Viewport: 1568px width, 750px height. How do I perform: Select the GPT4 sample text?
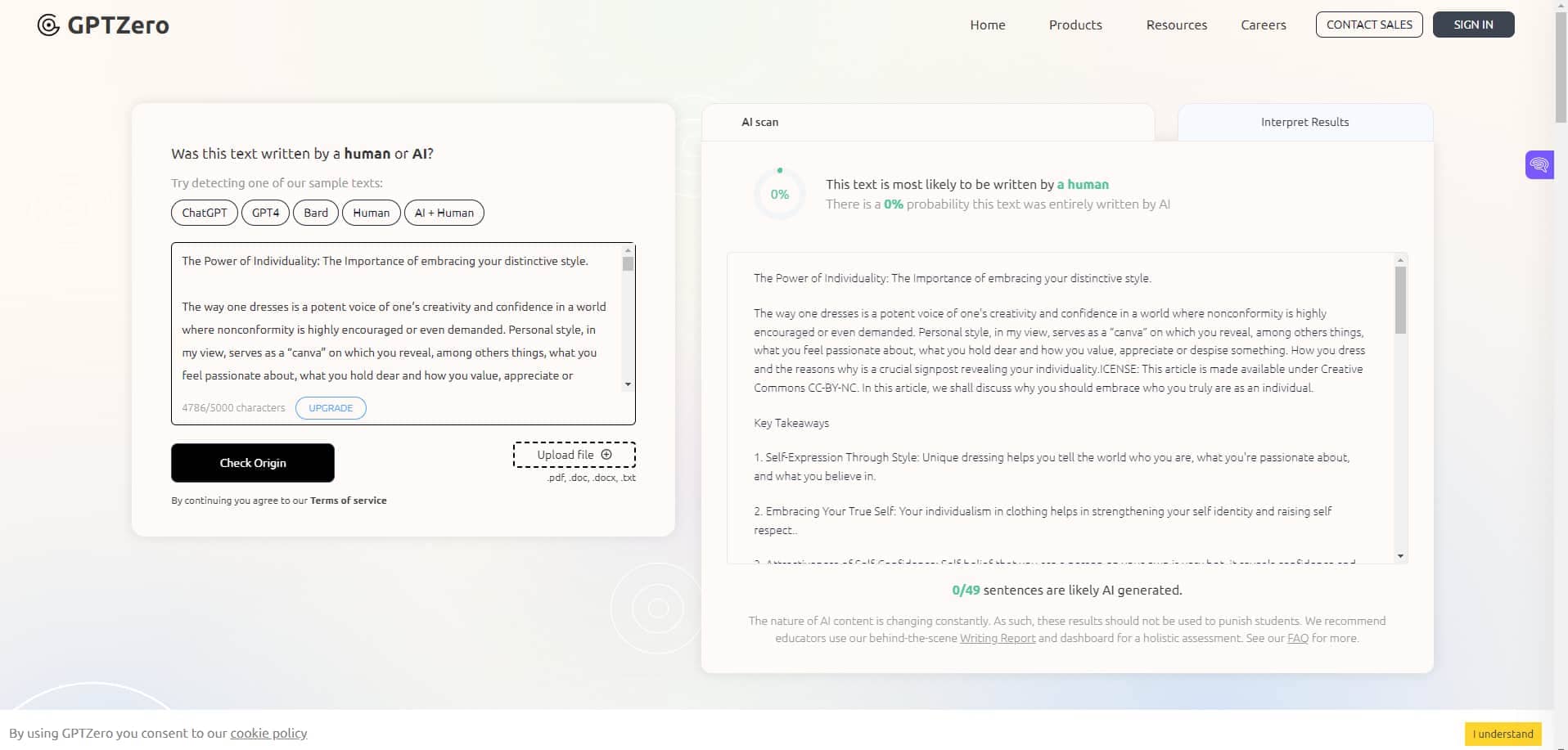[265, 213]
